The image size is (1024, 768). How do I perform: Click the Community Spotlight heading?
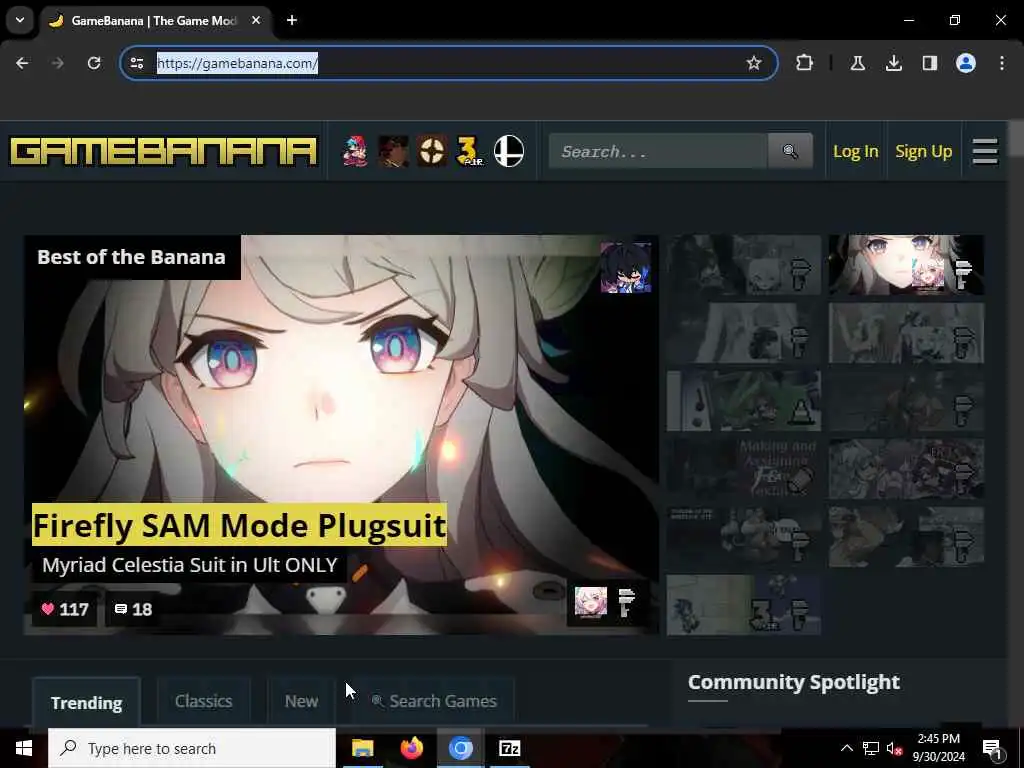[x=793, y=682]
